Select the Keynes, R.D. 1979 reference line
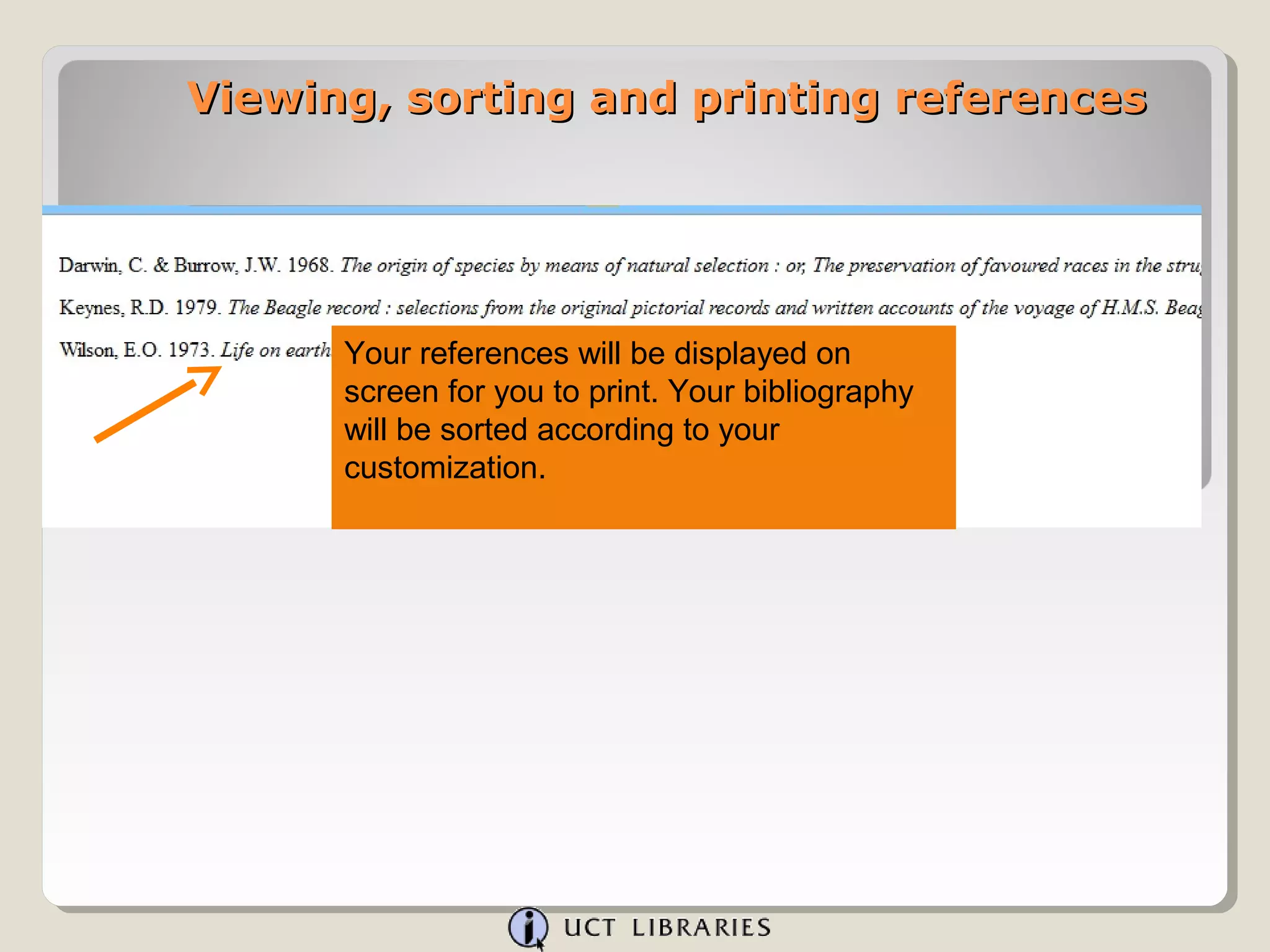Viewport: 1270px width, 952px height. tap(630, 307)
